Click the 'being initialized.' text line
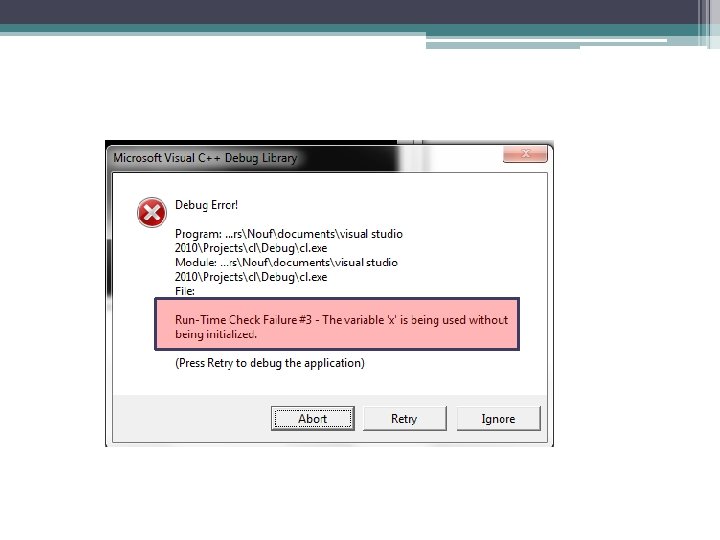 coord(215,334)
